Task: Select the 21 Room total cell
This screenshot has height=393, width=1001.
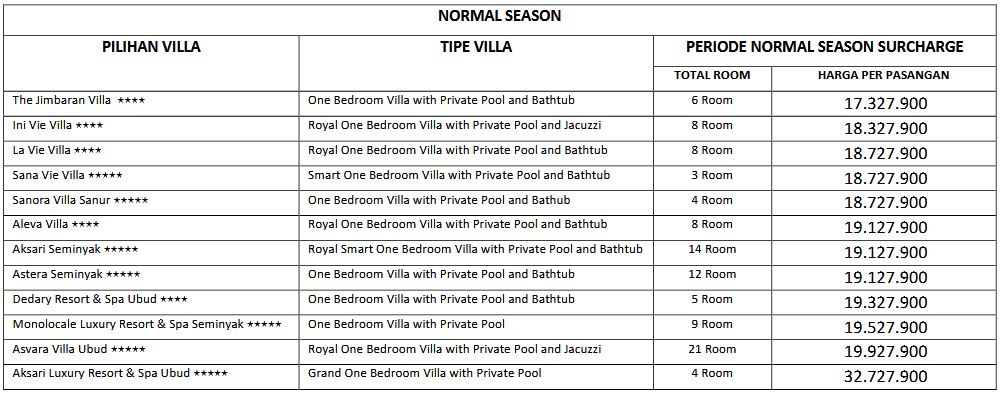Action: (712, 352)
